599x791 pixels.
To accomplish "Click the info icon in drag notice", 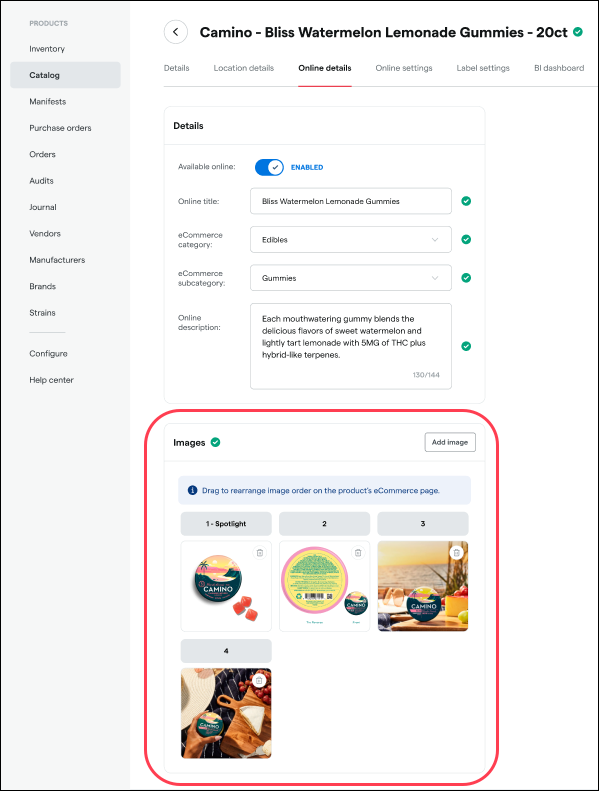I will (192, 490).
